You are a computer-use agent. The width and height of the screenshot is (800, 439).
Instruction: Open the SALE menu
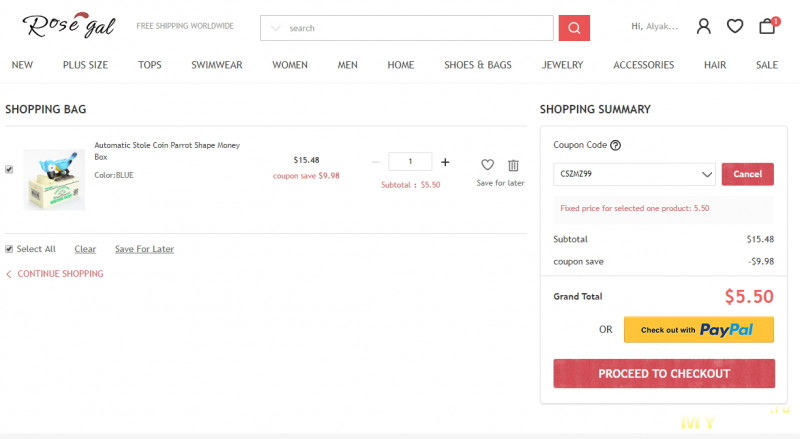tap(767, 65)
